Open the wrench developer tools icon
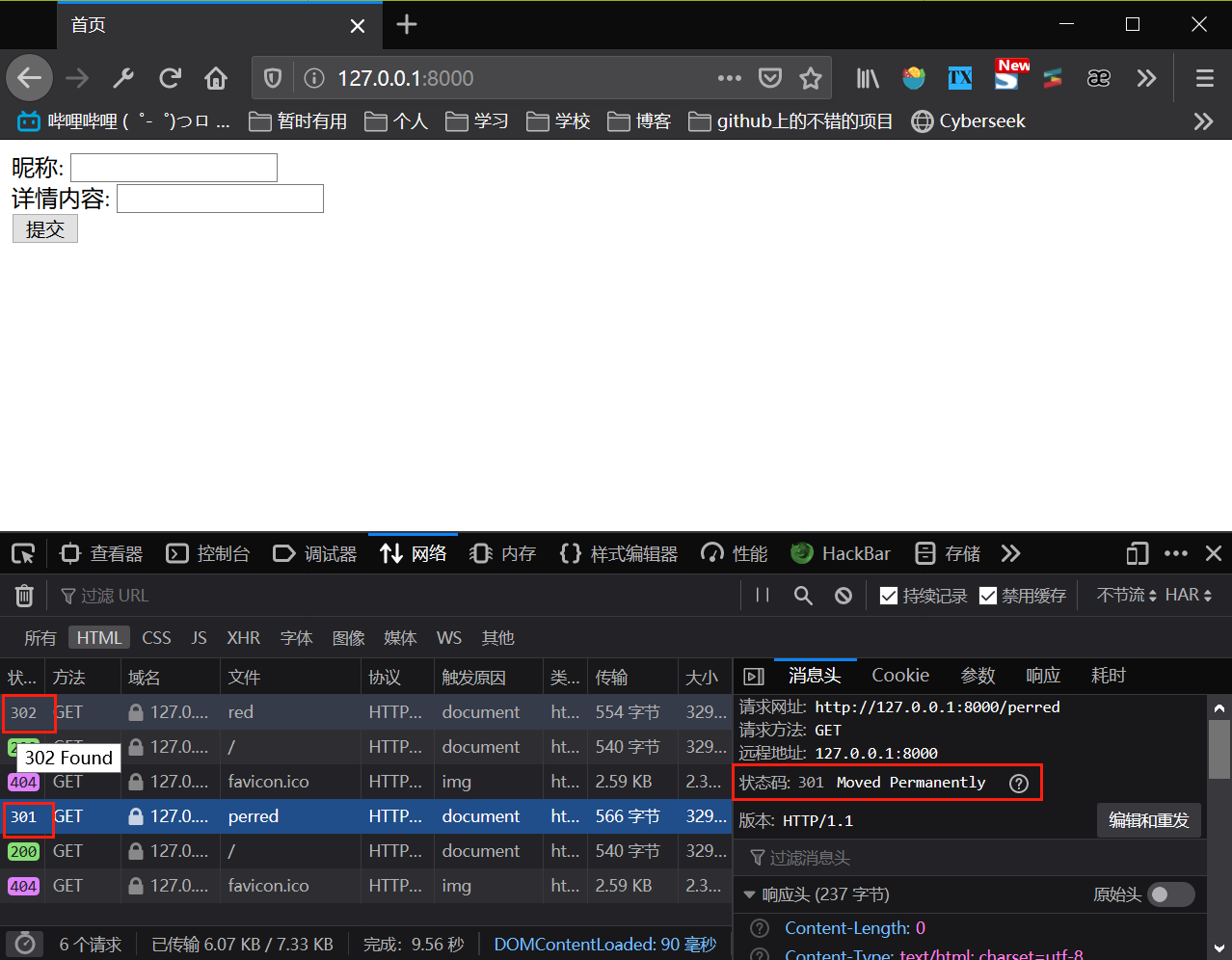This screenshot has height=960, width=1232. (123, 78)
